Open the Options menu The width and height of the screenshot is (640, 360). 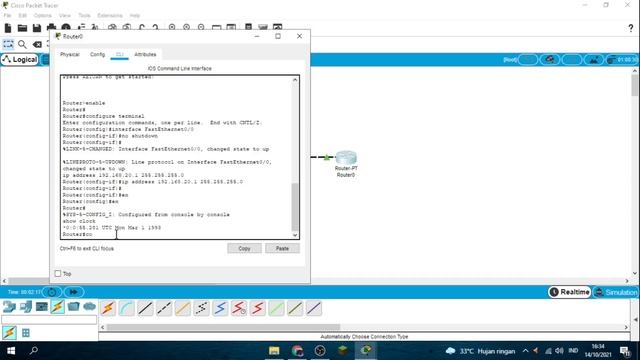coord(42,16)
